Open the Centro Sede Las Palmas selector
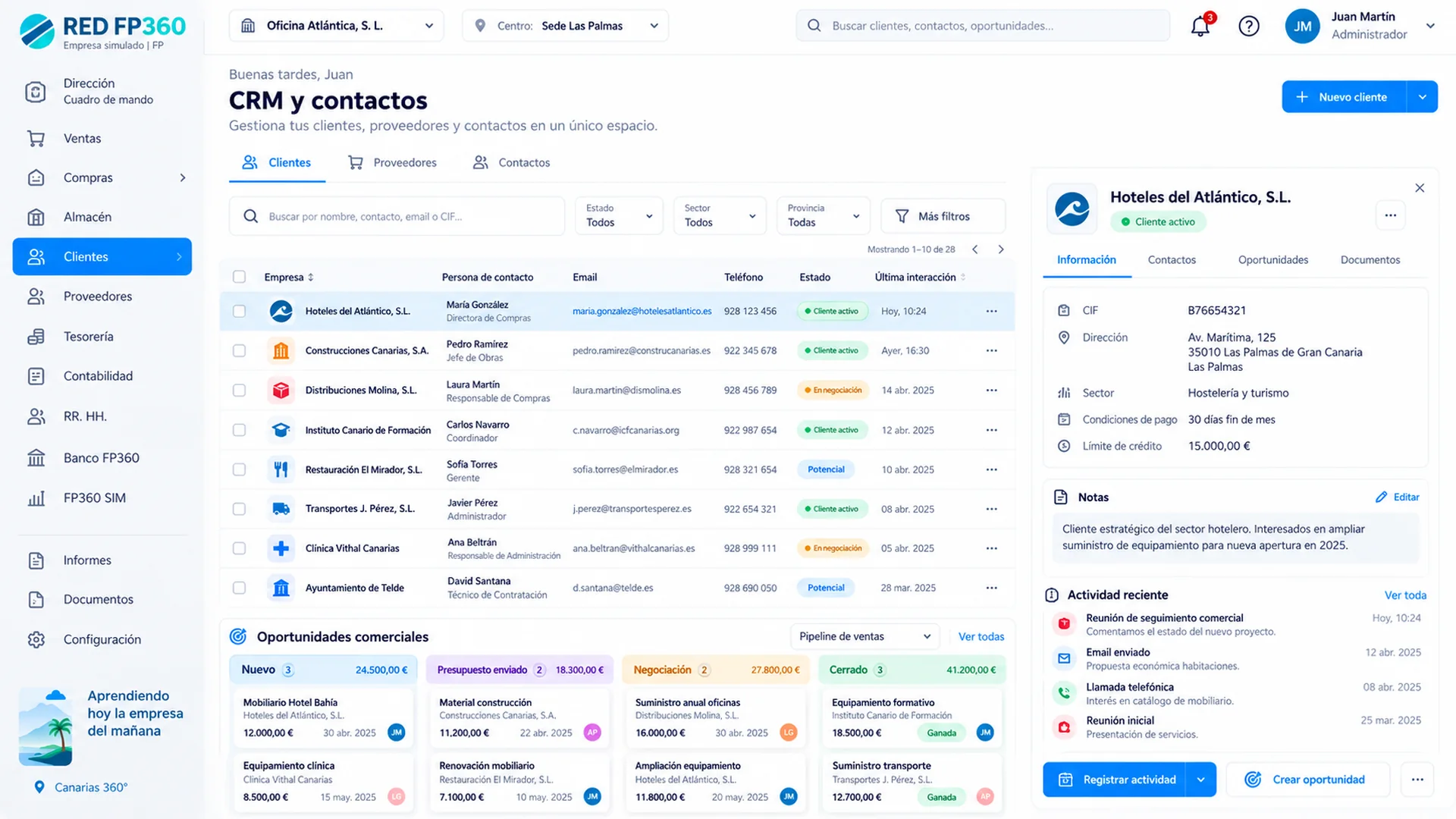This screenshot has width=1456, height=819. pyautogui.click(x=565, y=26)
